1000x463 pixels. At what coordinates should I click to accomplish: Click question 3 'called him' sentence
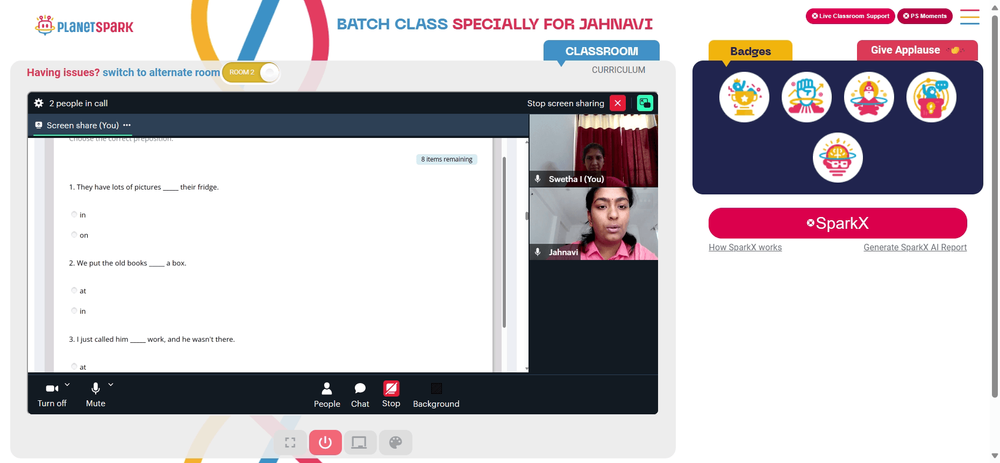pos(152,339)
